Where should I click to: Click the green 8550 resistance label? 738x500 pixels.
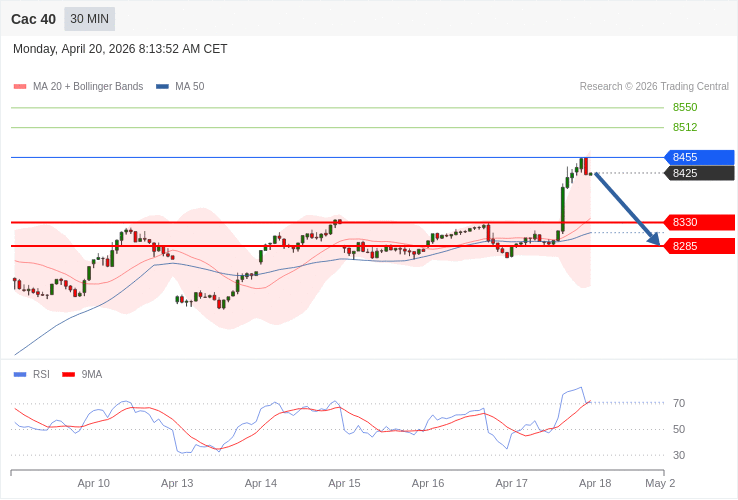685,107
